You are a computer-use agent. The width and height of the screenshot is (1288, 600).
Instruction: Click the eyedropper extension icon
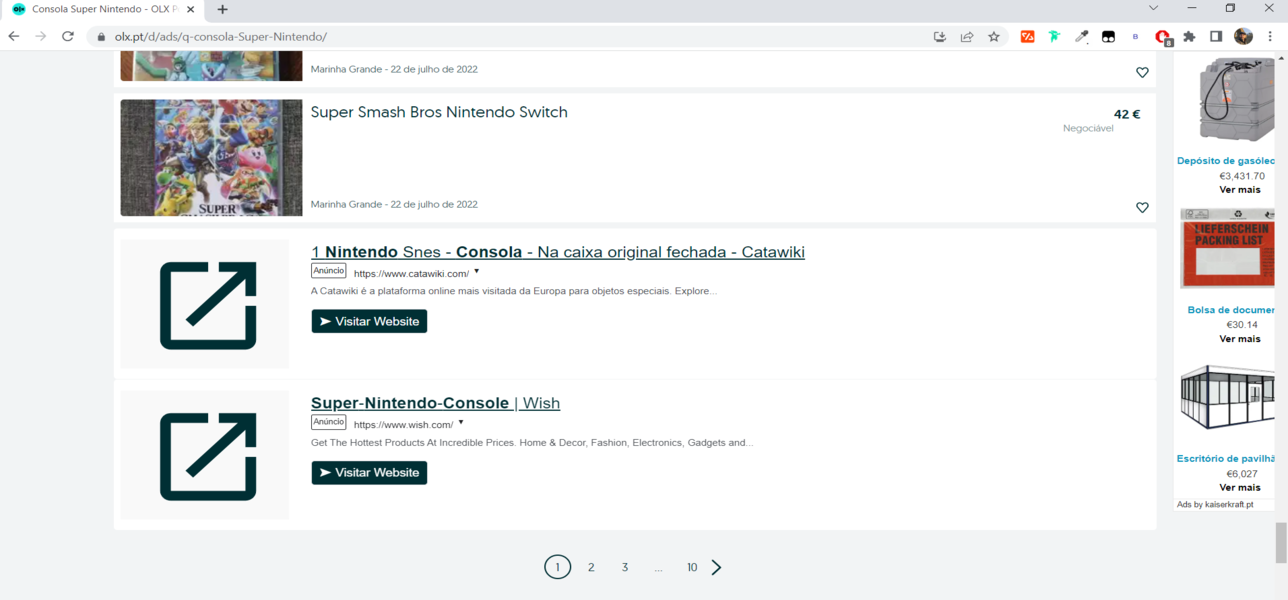click(1081, 37)
